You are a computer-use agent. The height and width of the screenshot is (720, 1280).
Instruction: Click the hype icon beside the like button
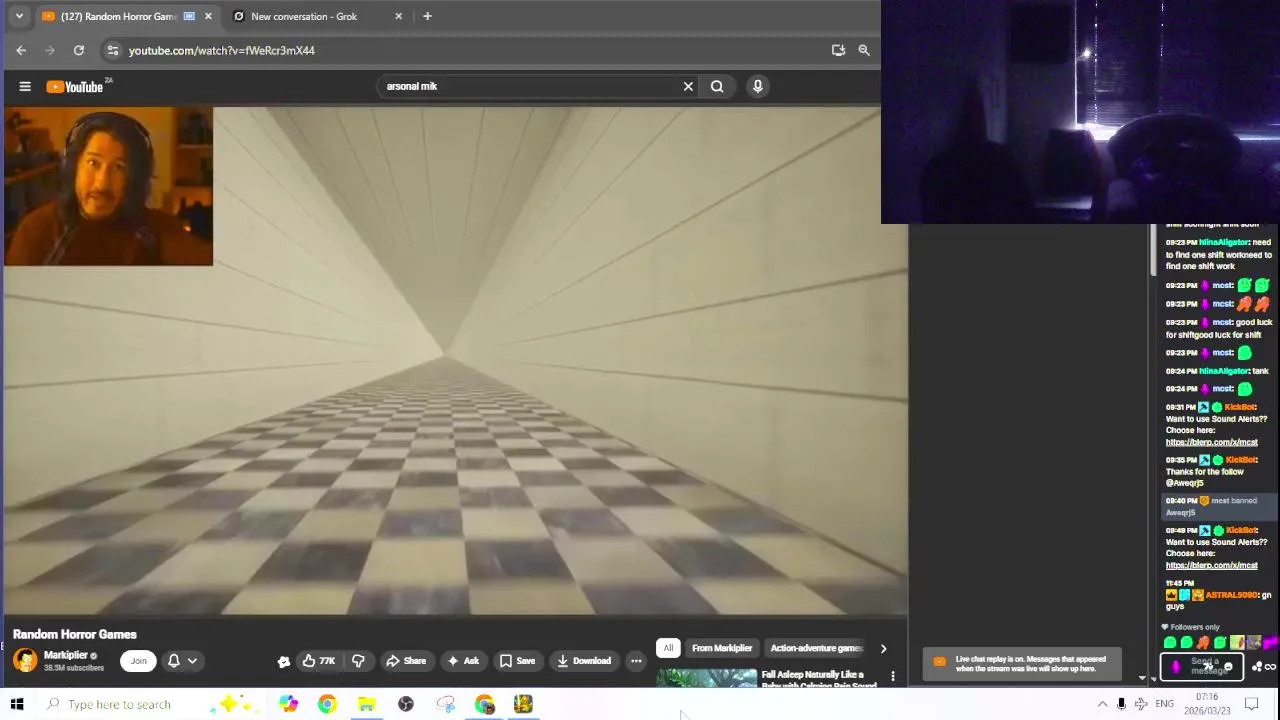(284, 661)
